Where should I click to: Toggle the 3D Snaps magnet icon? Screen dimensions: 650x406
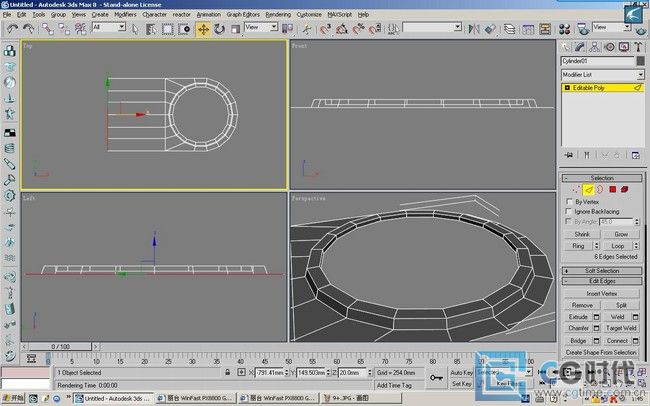coord(325,29)
